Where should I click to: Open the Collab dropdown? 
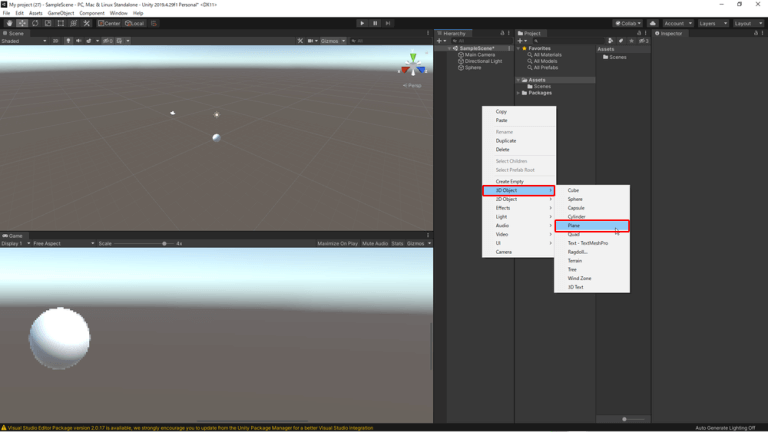(628, 23)
